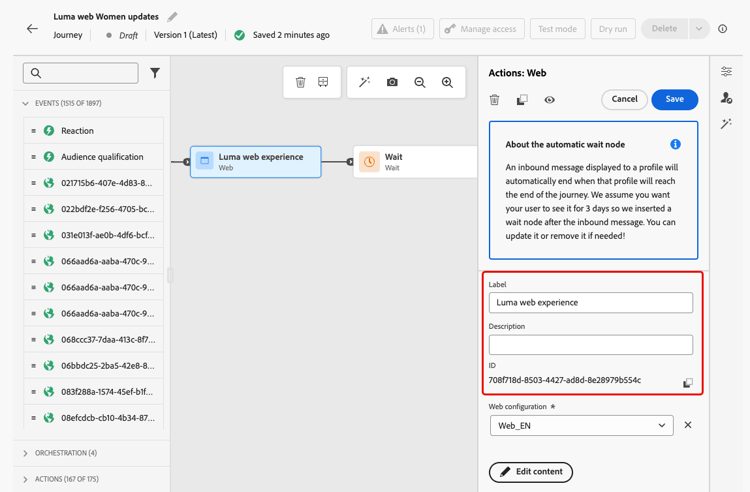750x492 pixels.
Task: Open the palette filter icon
Action: (155, 73)
